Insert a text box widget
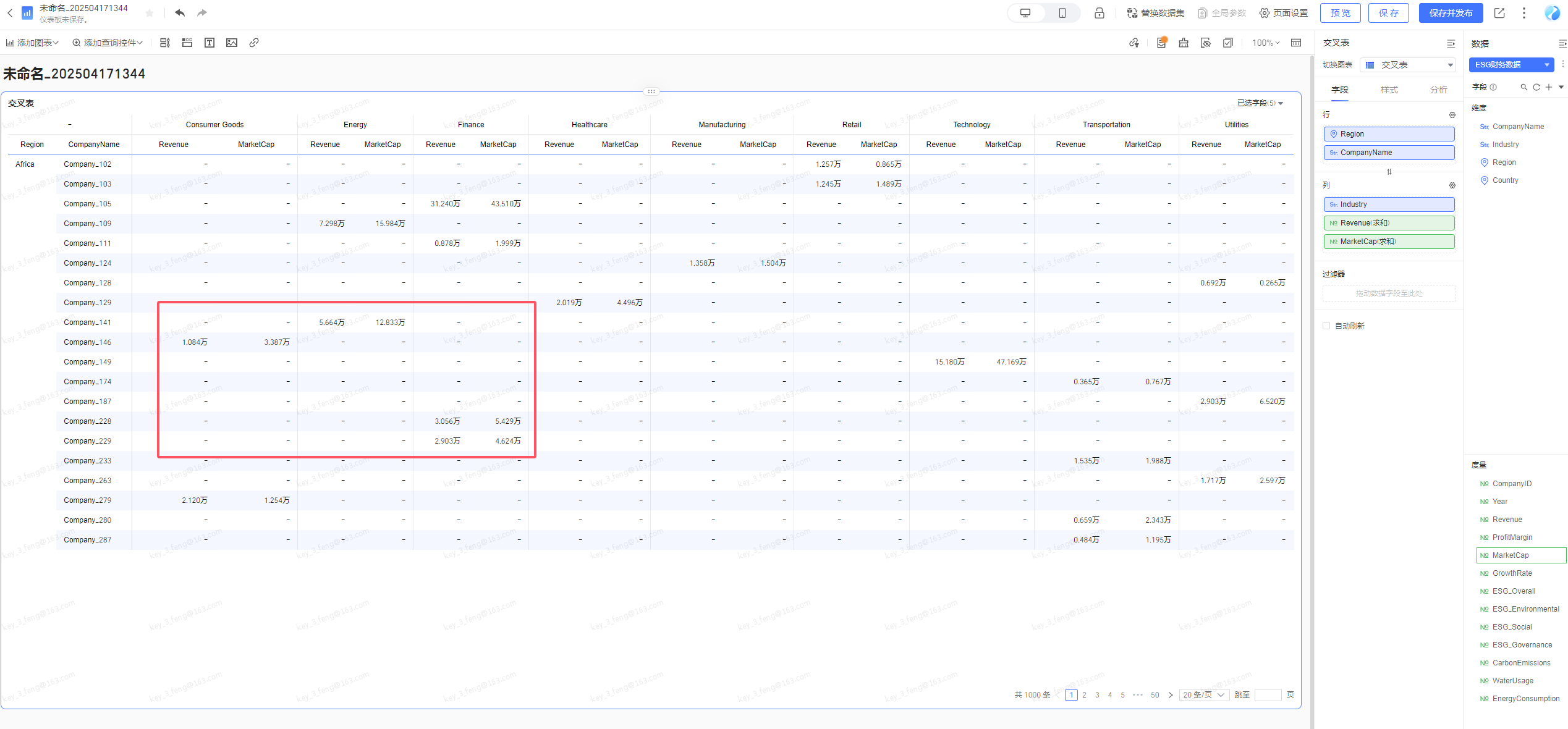 [x=210, y=43]
